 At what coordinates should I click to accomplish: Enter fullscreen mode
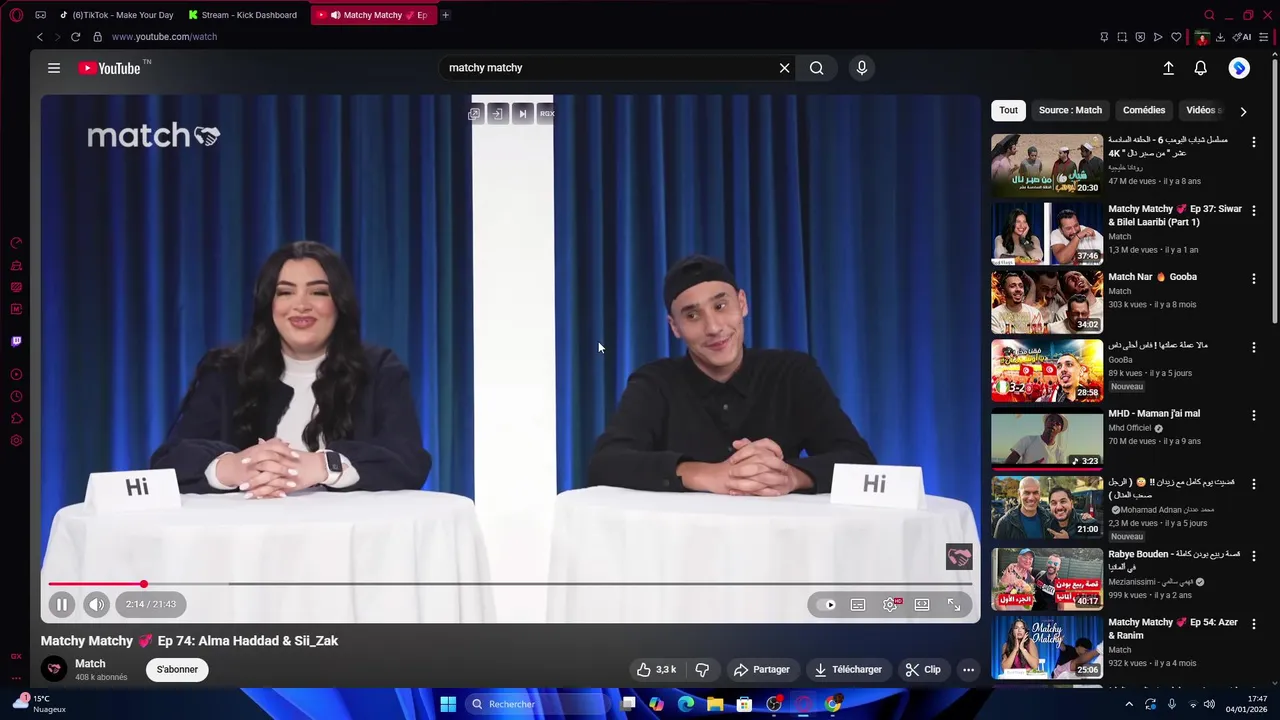coord(954,605)
